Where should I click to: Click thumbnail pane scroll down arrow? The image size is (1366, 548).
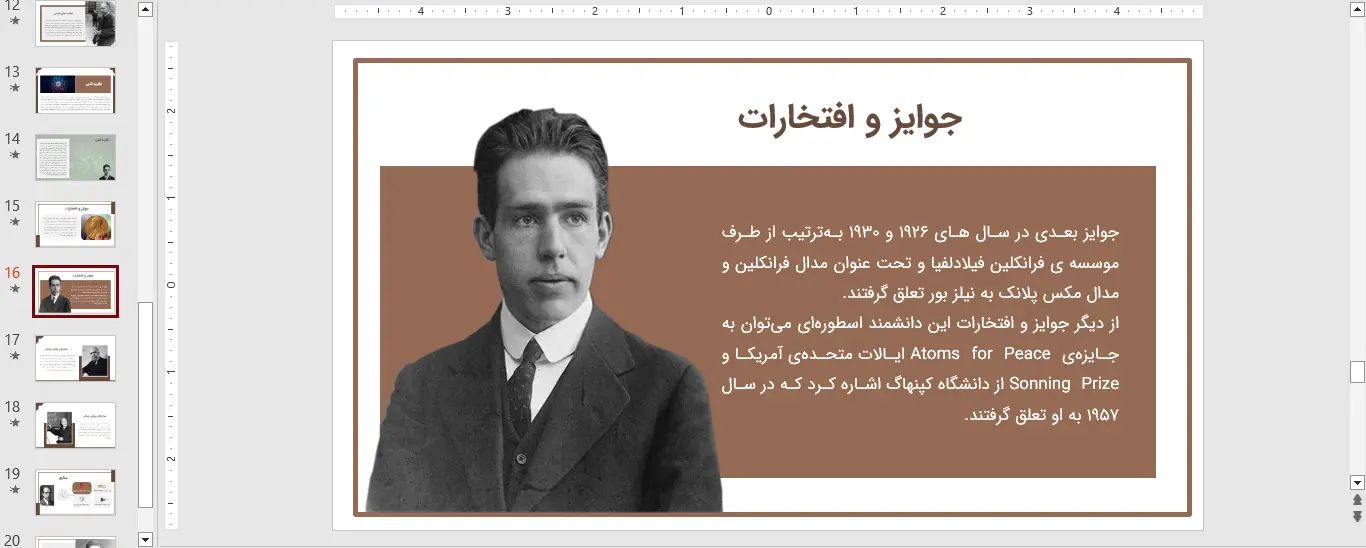(x=145, y=540)
